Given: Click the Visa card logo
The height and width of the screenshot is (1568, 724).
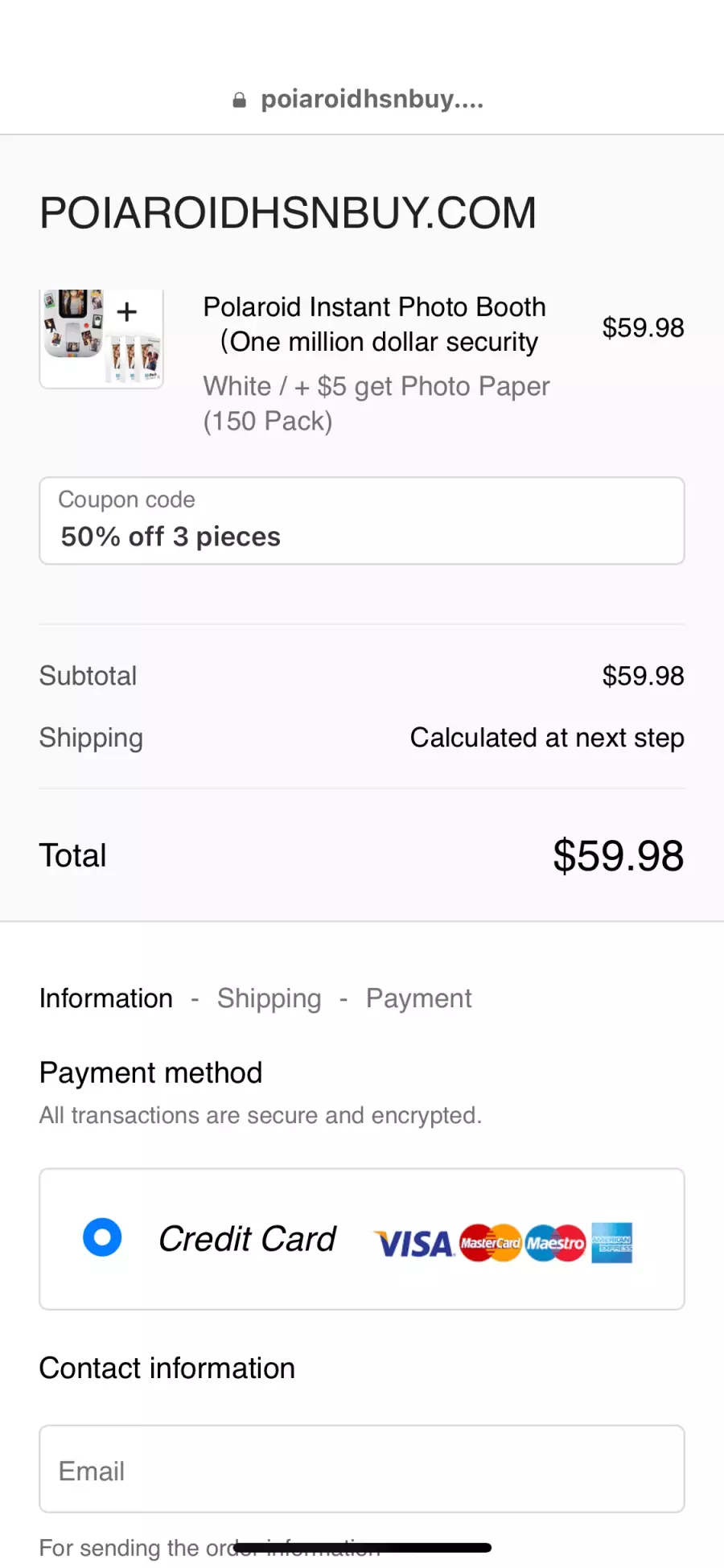Looking at the screenshot, I should coord(414,1244).
